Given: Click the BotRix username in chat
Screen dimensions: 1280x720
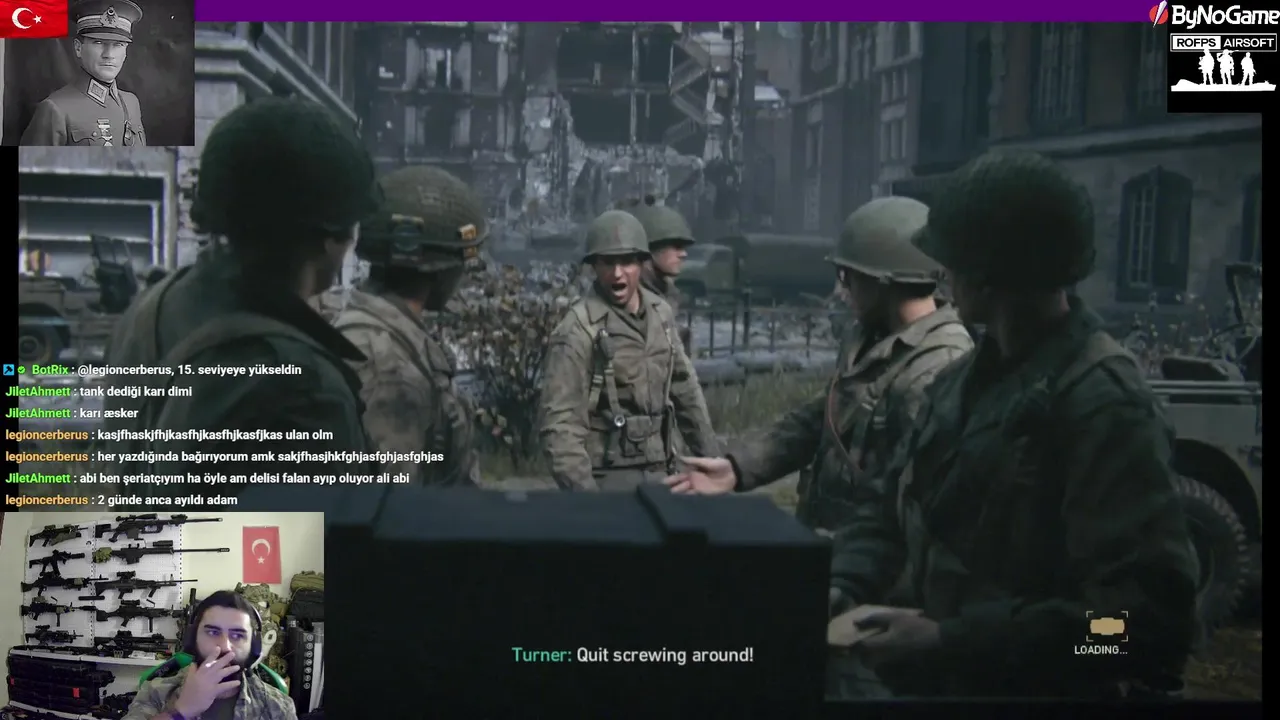Looking at the screenshot, I should point(50,370).
